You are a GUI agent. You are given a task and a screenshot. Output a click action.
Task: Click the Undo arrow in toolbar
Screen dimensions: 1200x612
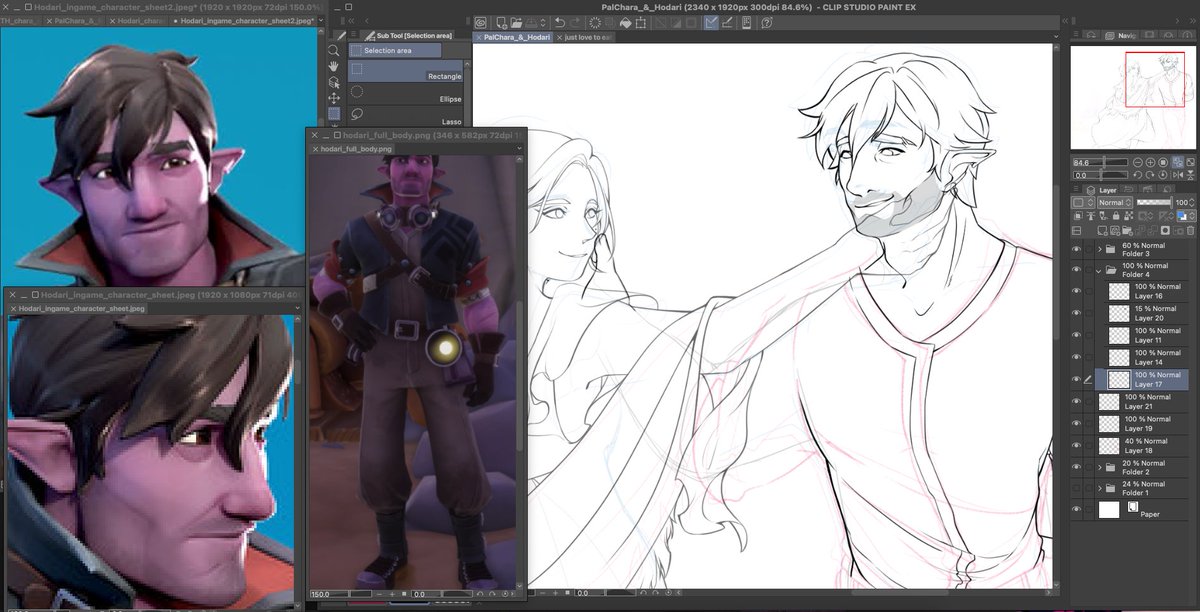coord(560,22)
